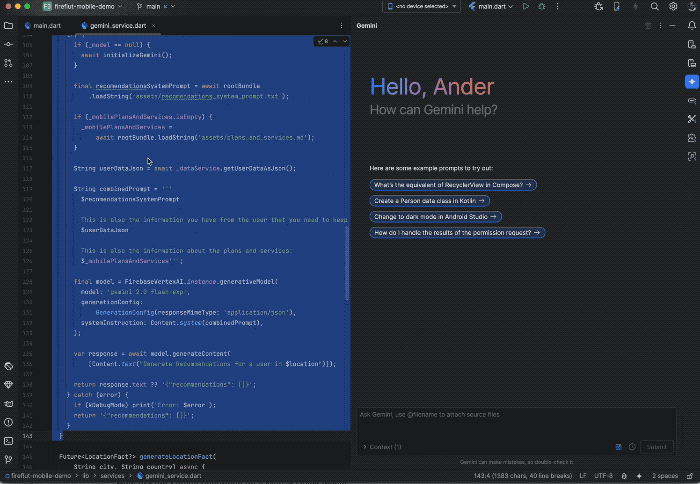Toggle the blue context sharing checkbox icon
This screenshot has height=484, width=700.
coord(618,447)
